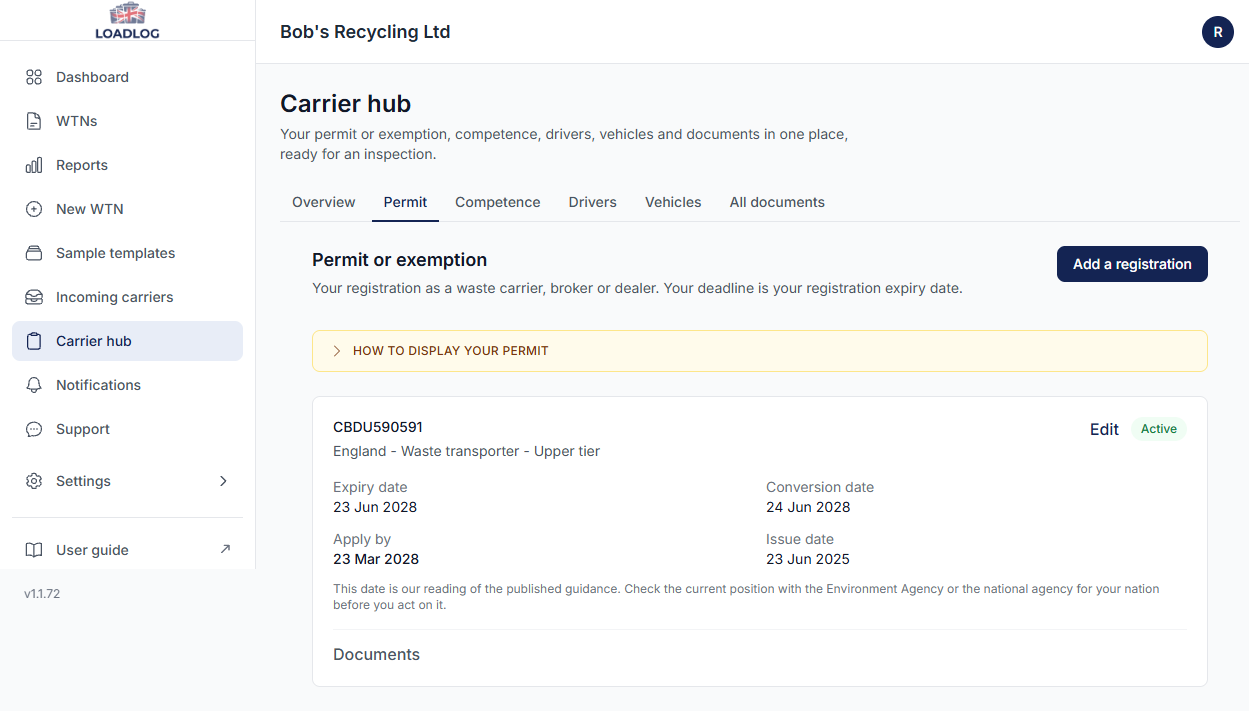The height and width of the screenshot is (711, 1249).
Task: Click the Active status badge
Action: [x=1159, y=429]
